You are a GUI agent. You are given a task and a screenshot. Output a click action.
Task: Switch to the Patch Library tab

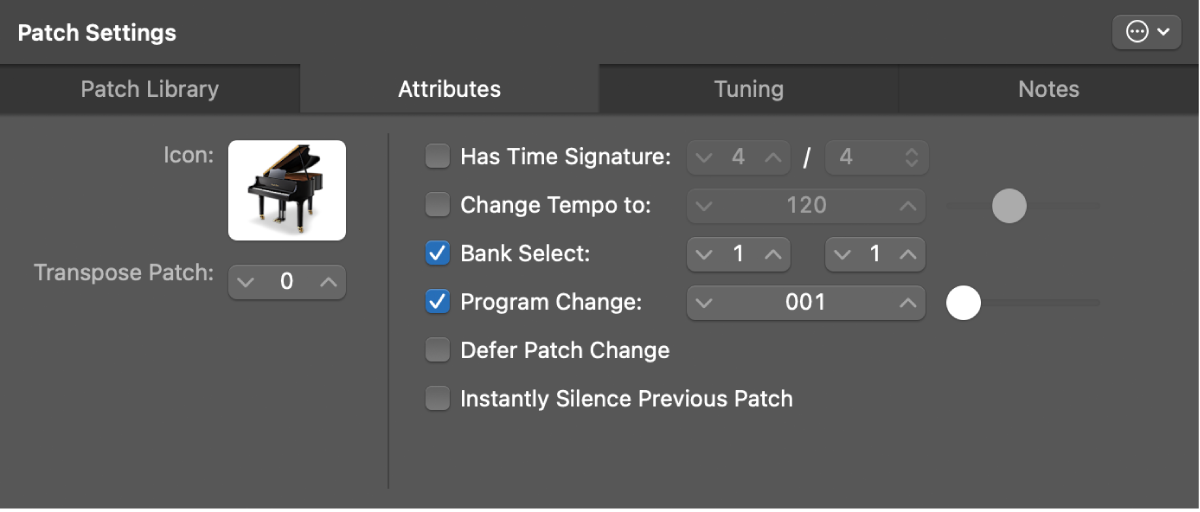point(150,89)
